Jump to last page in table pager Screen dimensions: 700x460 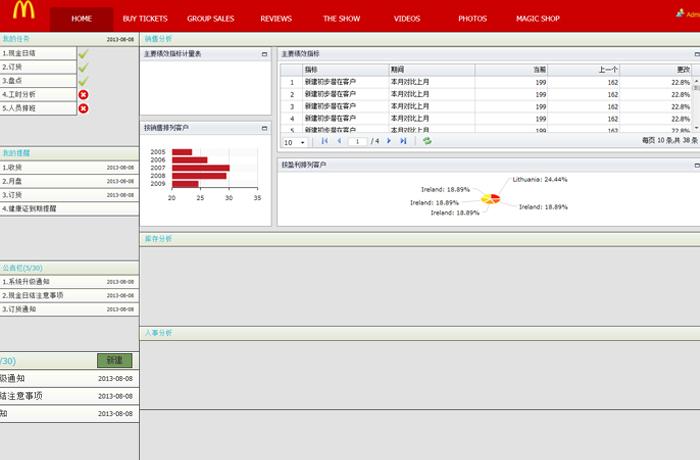point(403,142)
